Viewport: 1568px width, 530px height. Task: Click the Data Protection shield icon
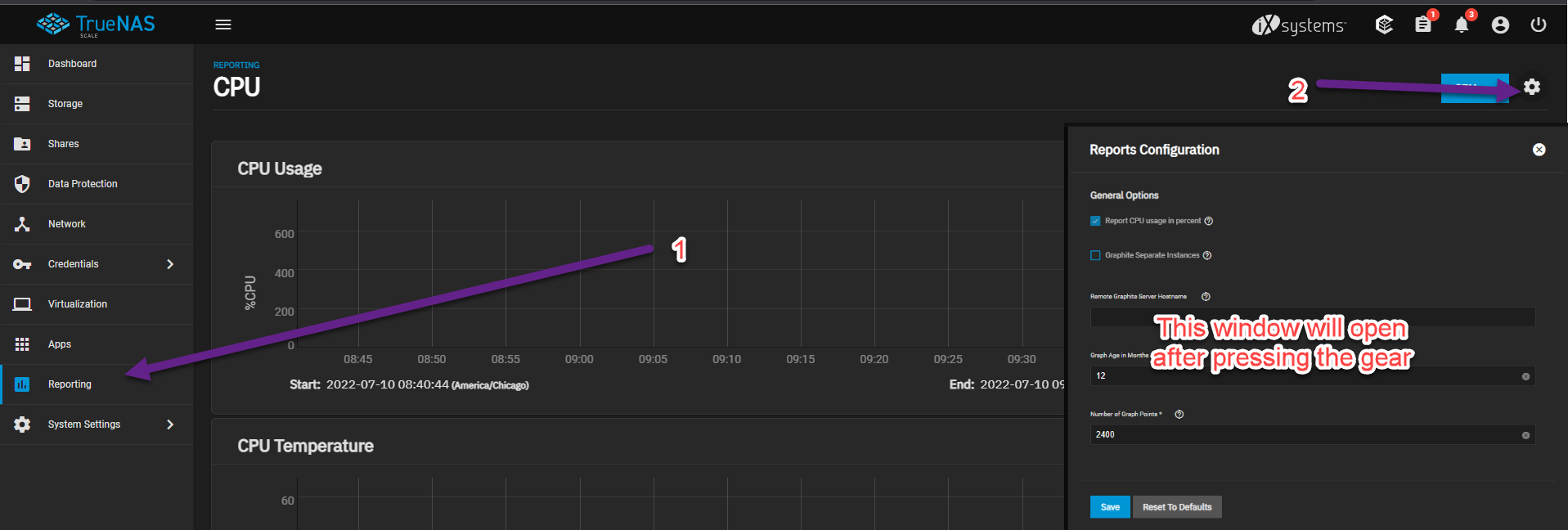point(22,184)
